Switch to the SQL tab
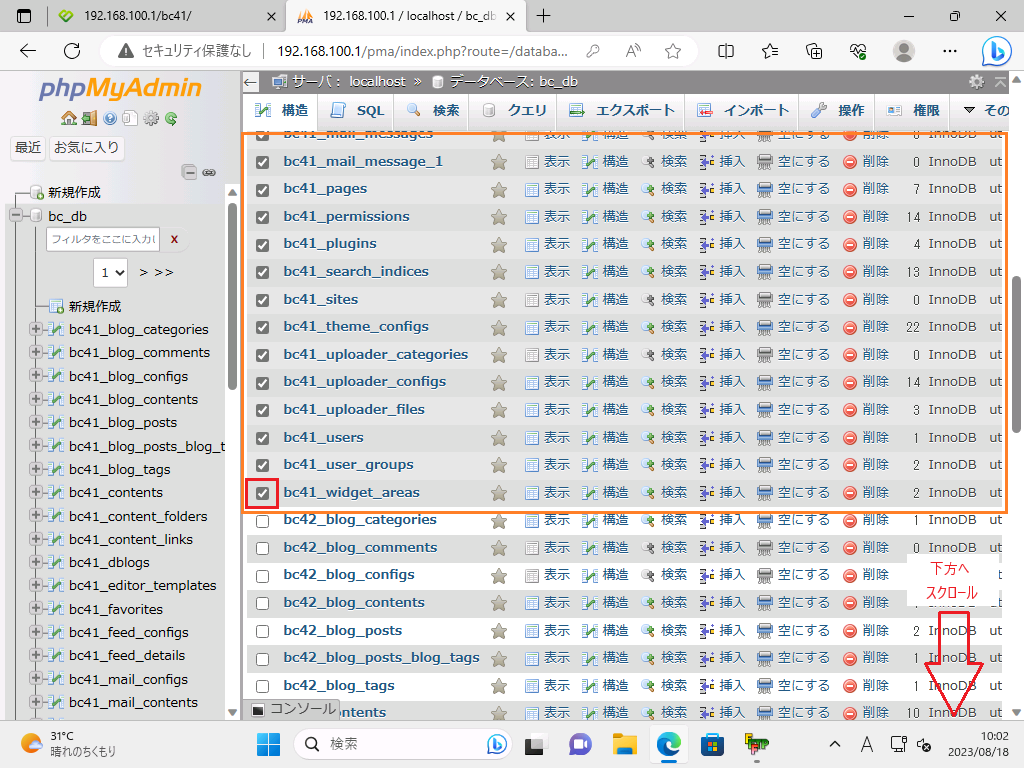 [x=357, y=110]
